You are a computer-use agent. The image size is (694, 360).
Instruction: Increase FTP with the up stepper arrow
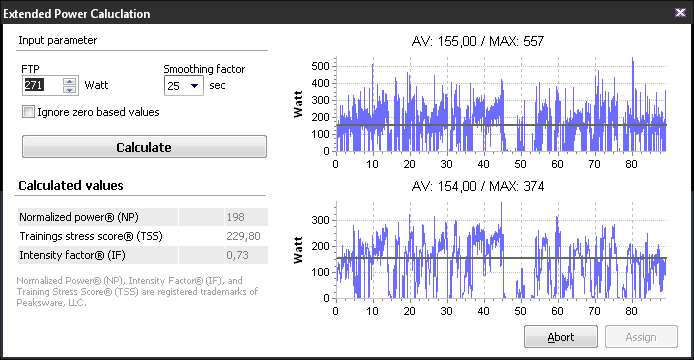[x=69, y=81]
